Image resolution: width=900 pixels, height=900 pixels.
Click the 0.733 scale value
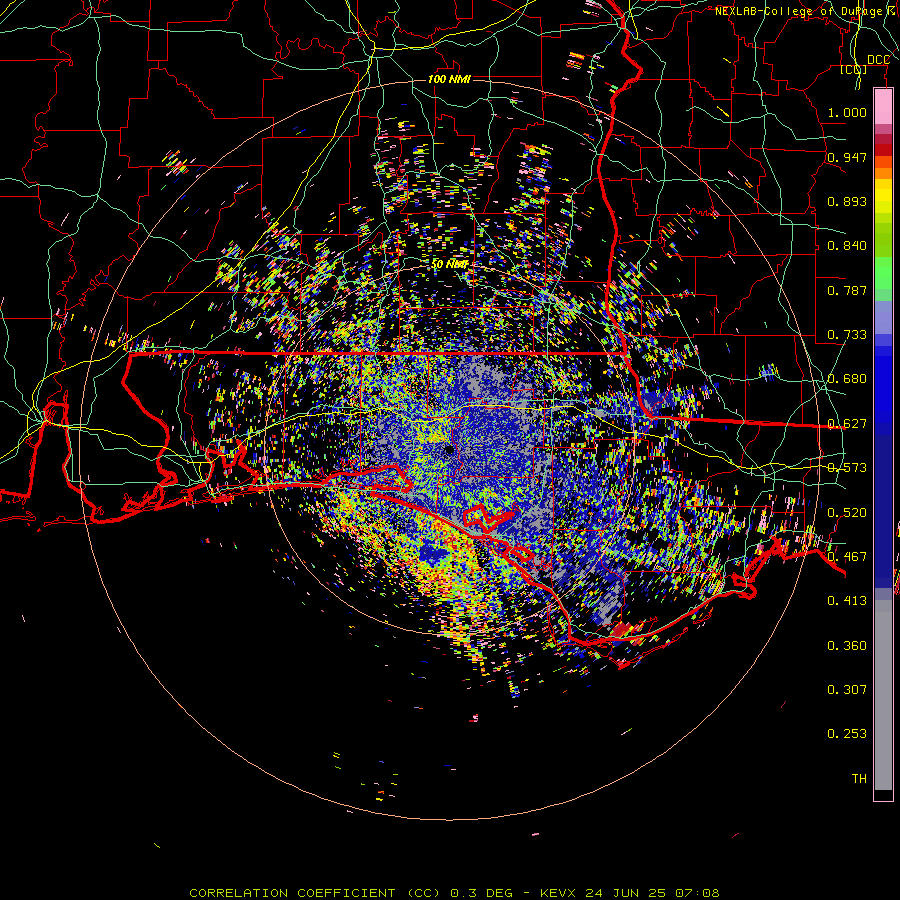click(847, 335)
